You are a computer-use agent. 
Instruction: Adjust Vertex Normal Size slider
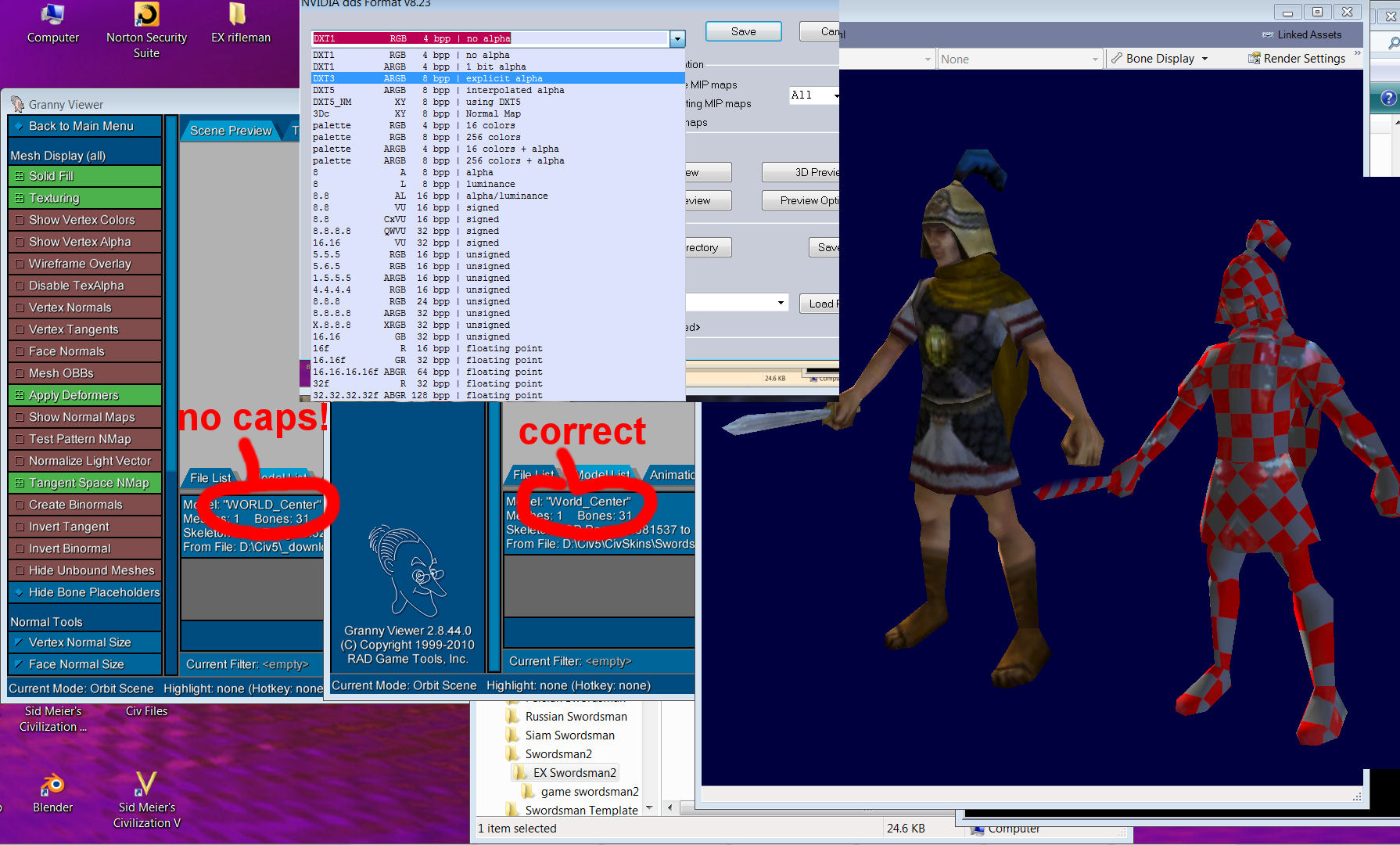(84, 642)
